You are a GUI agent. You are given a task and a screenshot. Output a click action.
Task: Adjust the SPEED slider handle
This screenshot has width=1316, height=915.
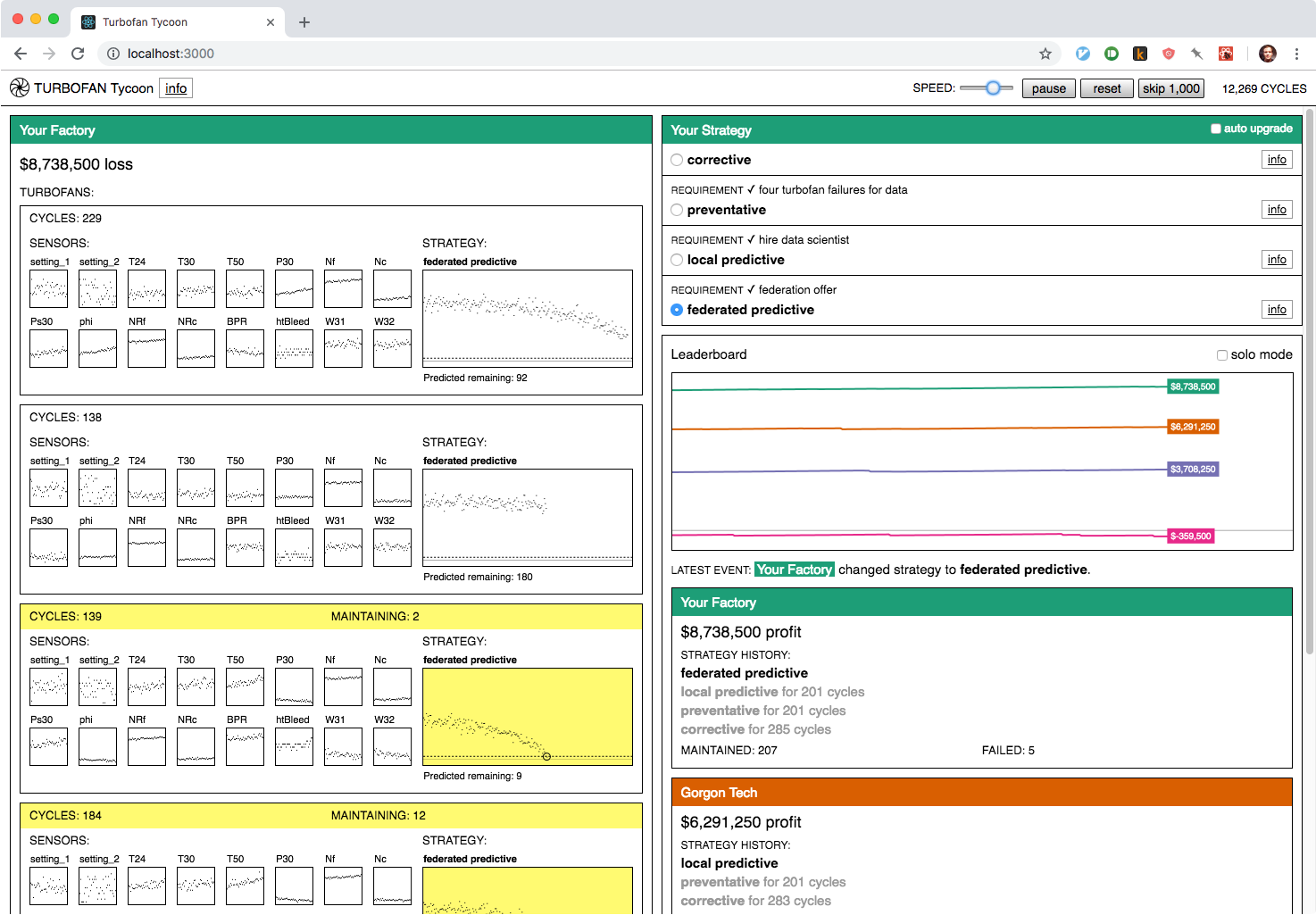(993, 87)
